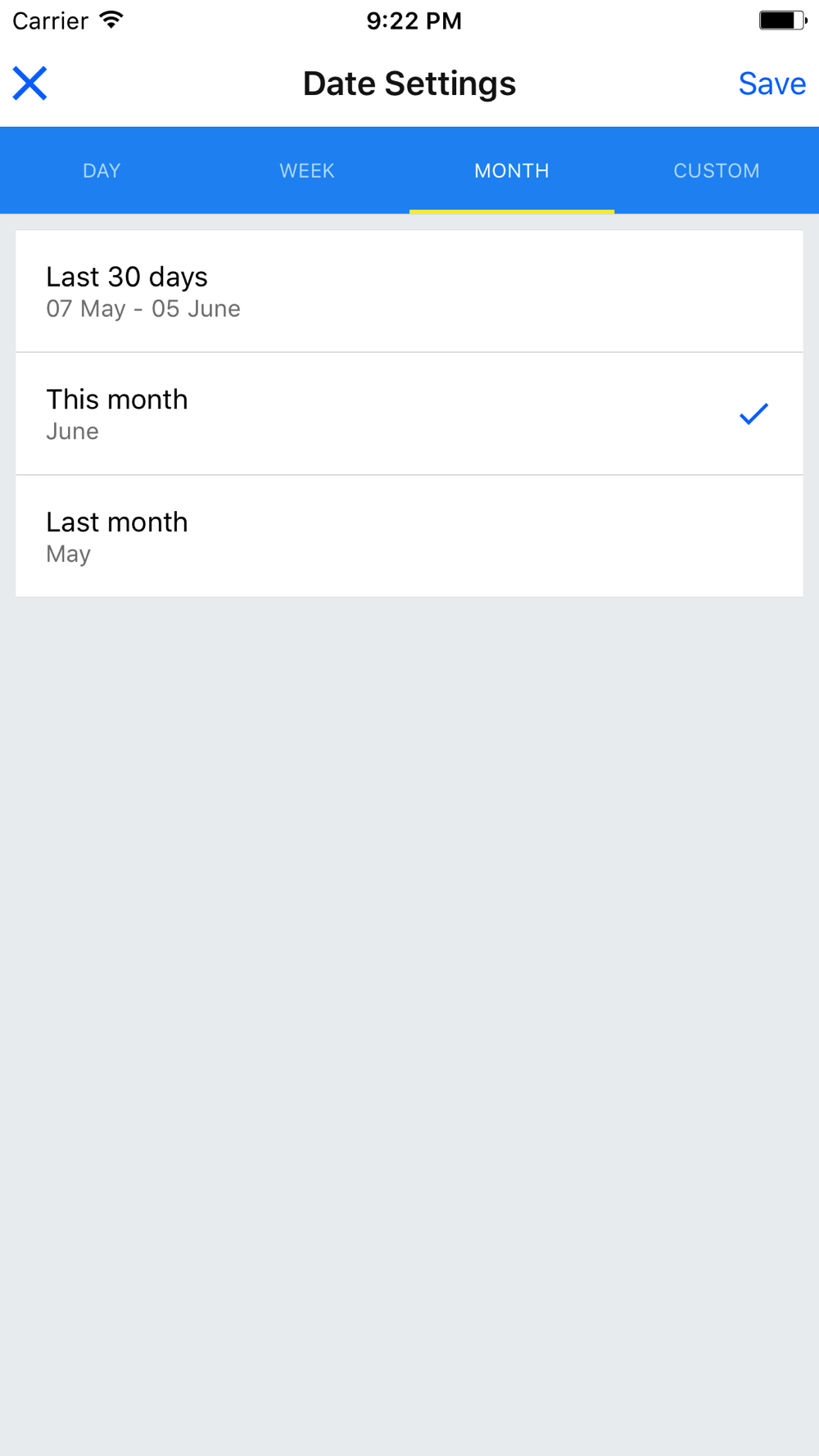This screenshot has height=1456, width=819.
Task: Switch to the DAY tab
Action: tap(102, 170)
